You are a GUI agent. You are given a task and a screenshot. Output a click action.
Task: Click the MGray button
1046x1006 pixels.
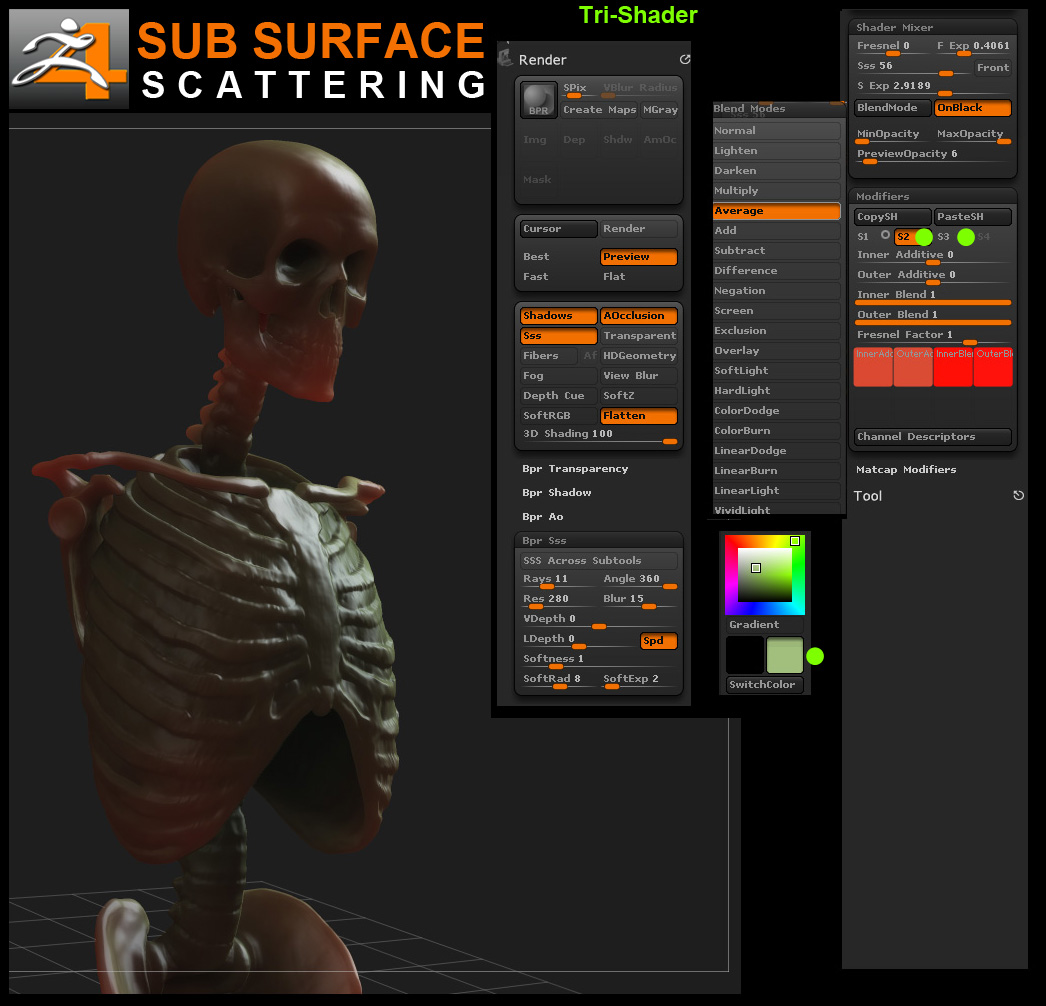point(660,109)
